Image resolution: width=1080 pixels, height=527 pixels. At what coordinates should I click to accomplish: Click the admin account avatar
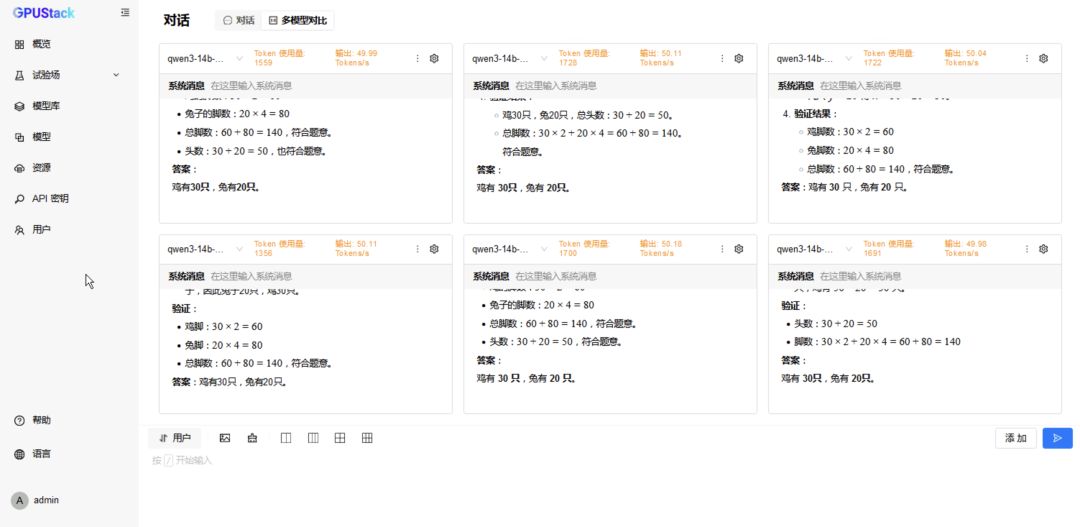coord(20,500)
